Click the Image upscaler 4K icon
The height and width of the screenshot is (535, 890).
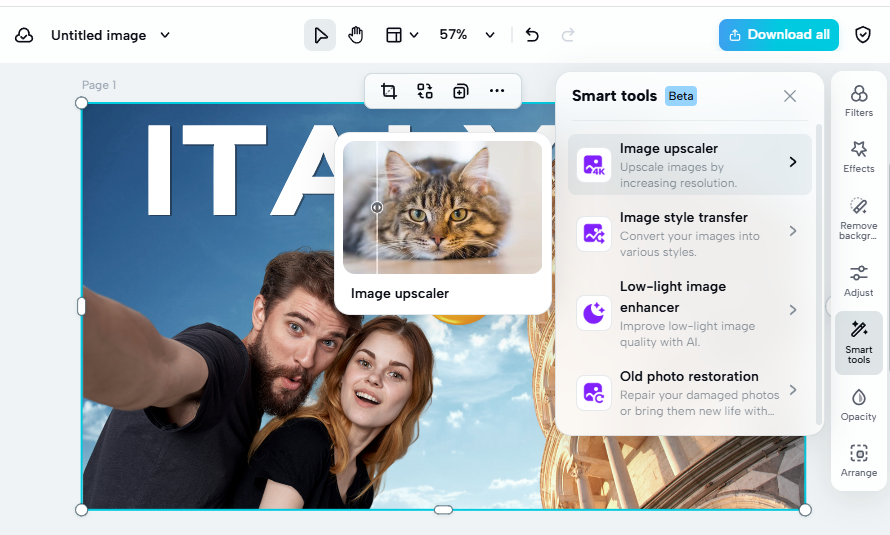tap(594, 165)
